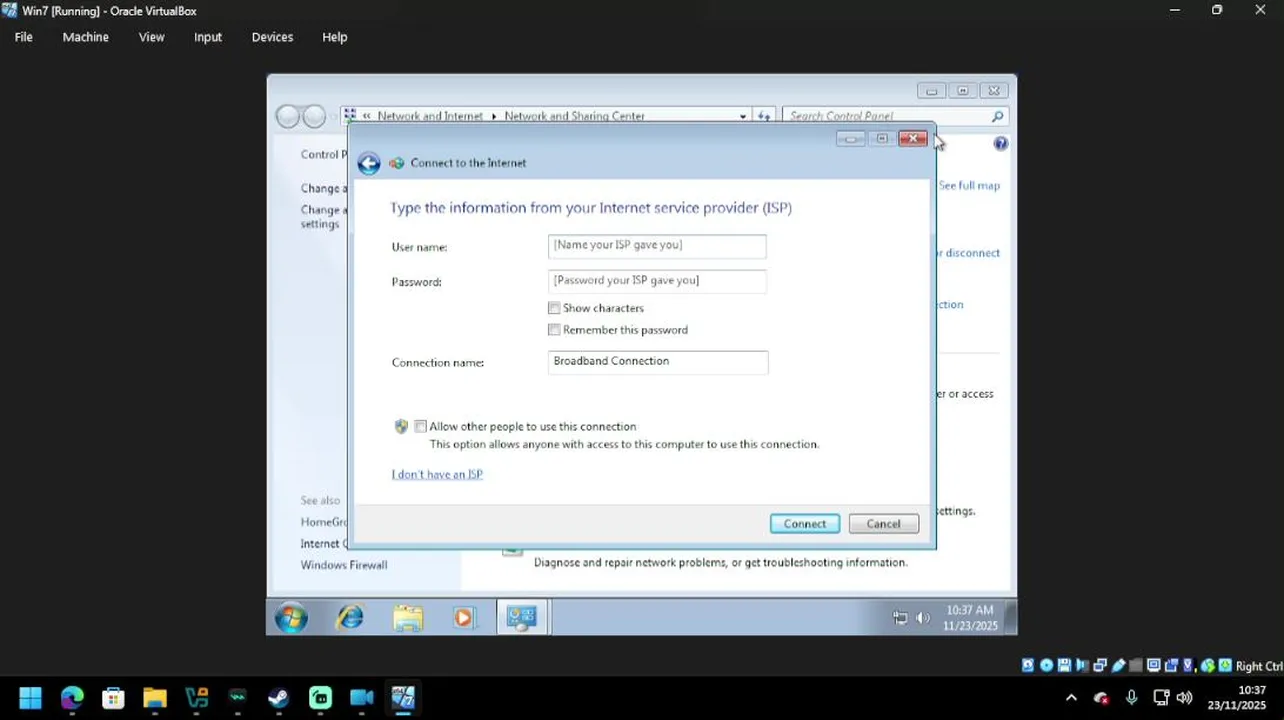
Task: Click Network and Internet in the address breadcrumb
Action: [x=430, y=116]
